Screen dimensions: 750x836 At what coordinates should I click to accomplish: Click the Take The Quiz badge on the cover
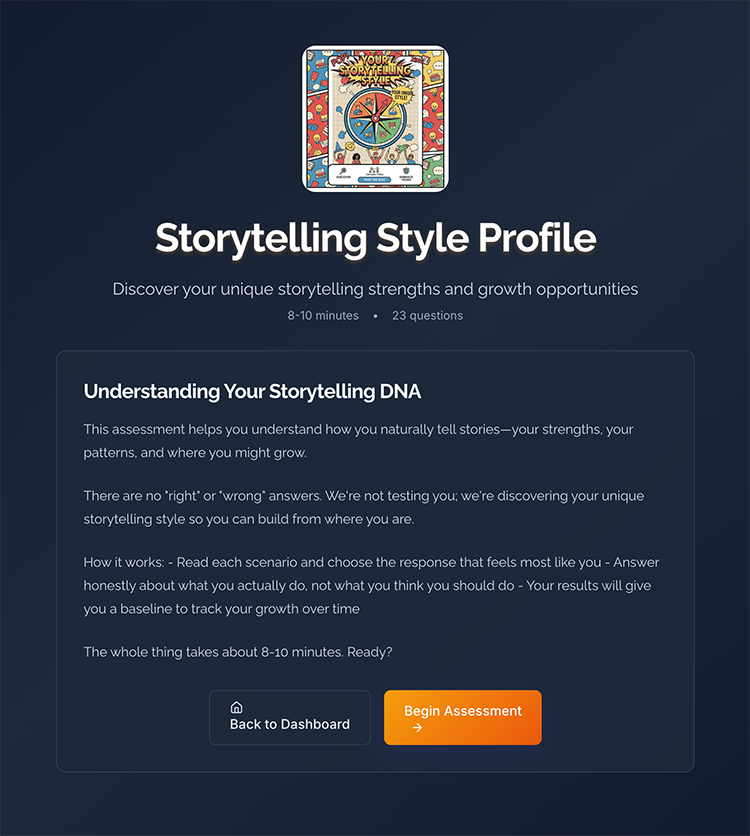(x=374, y=179)
